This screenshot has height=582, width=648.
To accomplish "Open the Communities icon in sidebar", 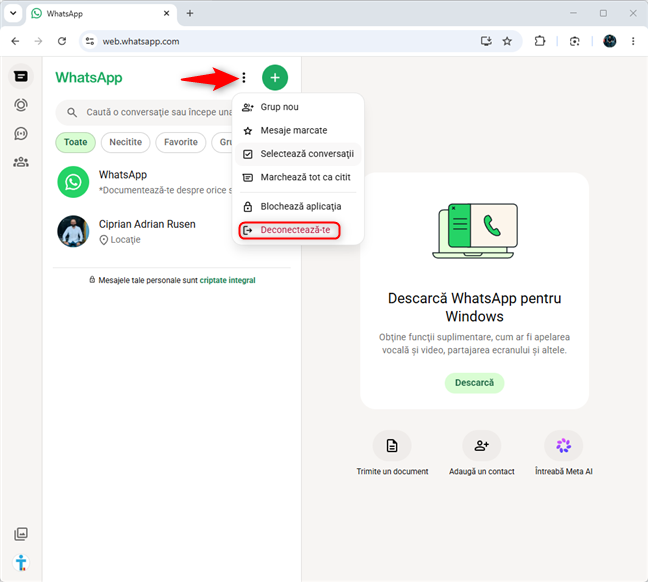I will point(21,162).
